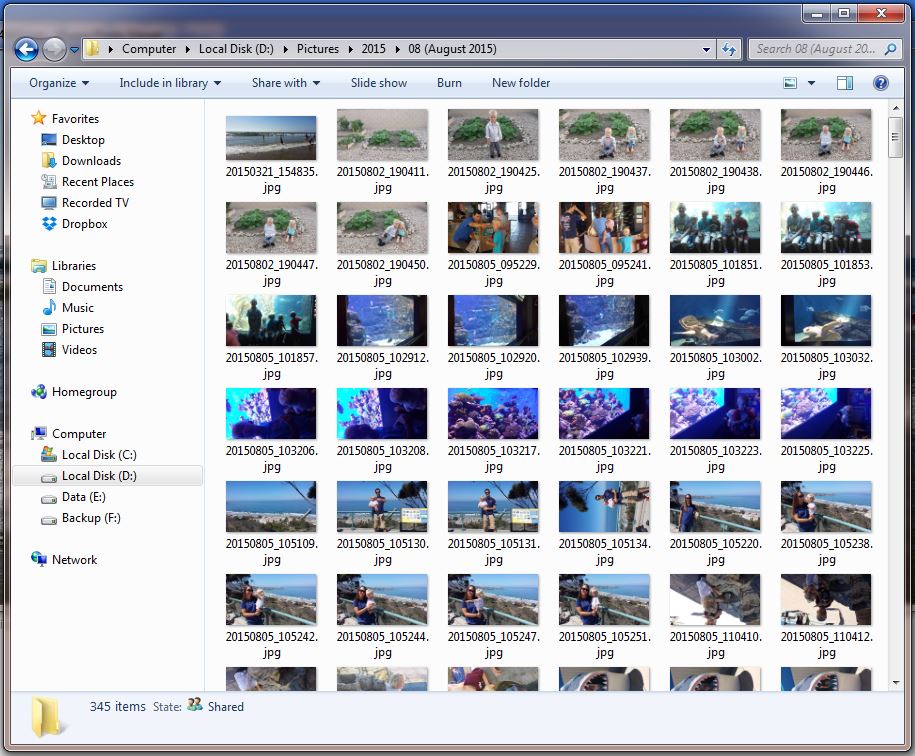Select thumbnail 20150805_101857.jpg
This screenshot has height=756, width=915.
(x=271, y=320)
